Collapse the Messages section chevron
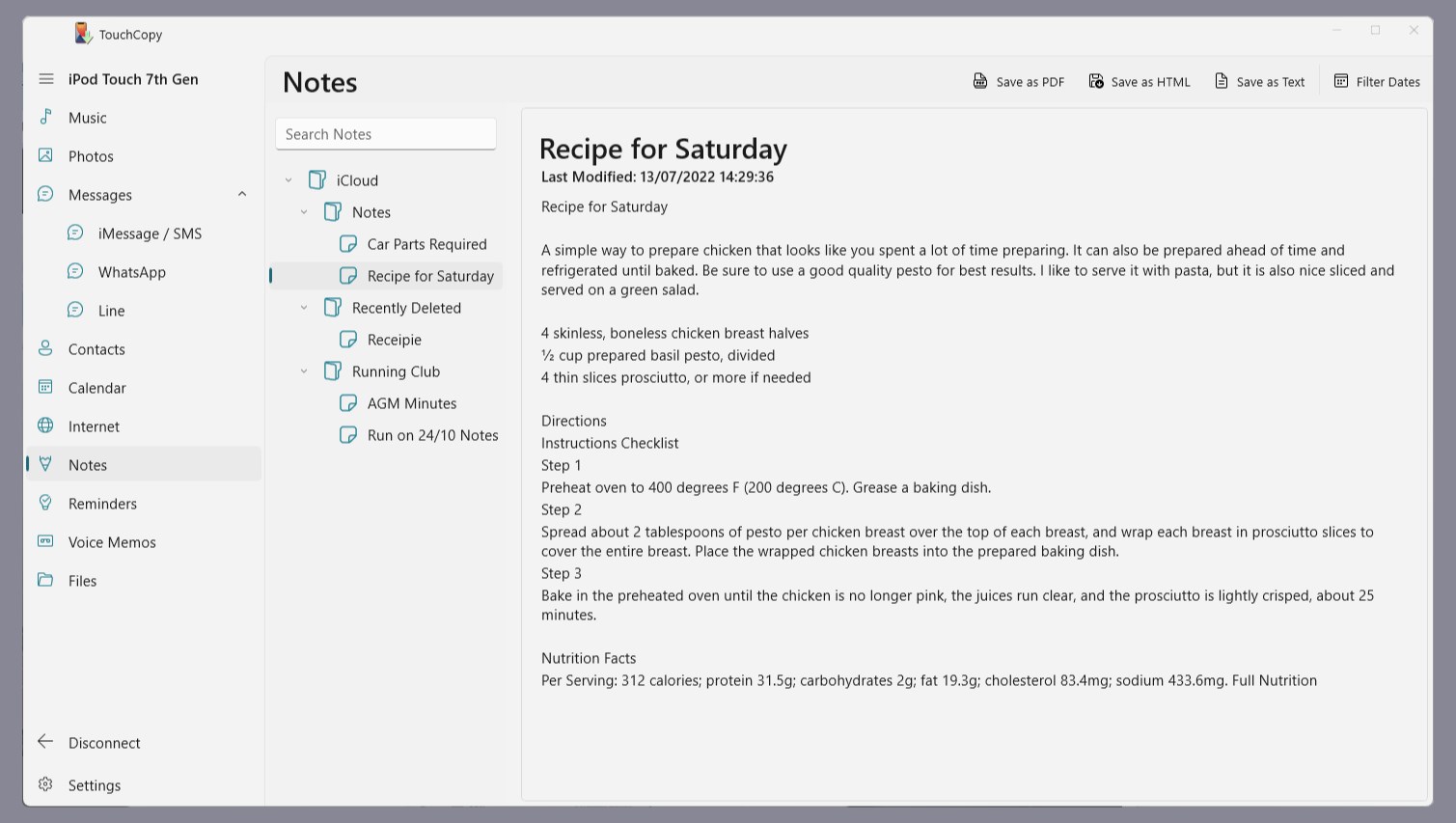The image size is (1456, 823). point(242,194)
